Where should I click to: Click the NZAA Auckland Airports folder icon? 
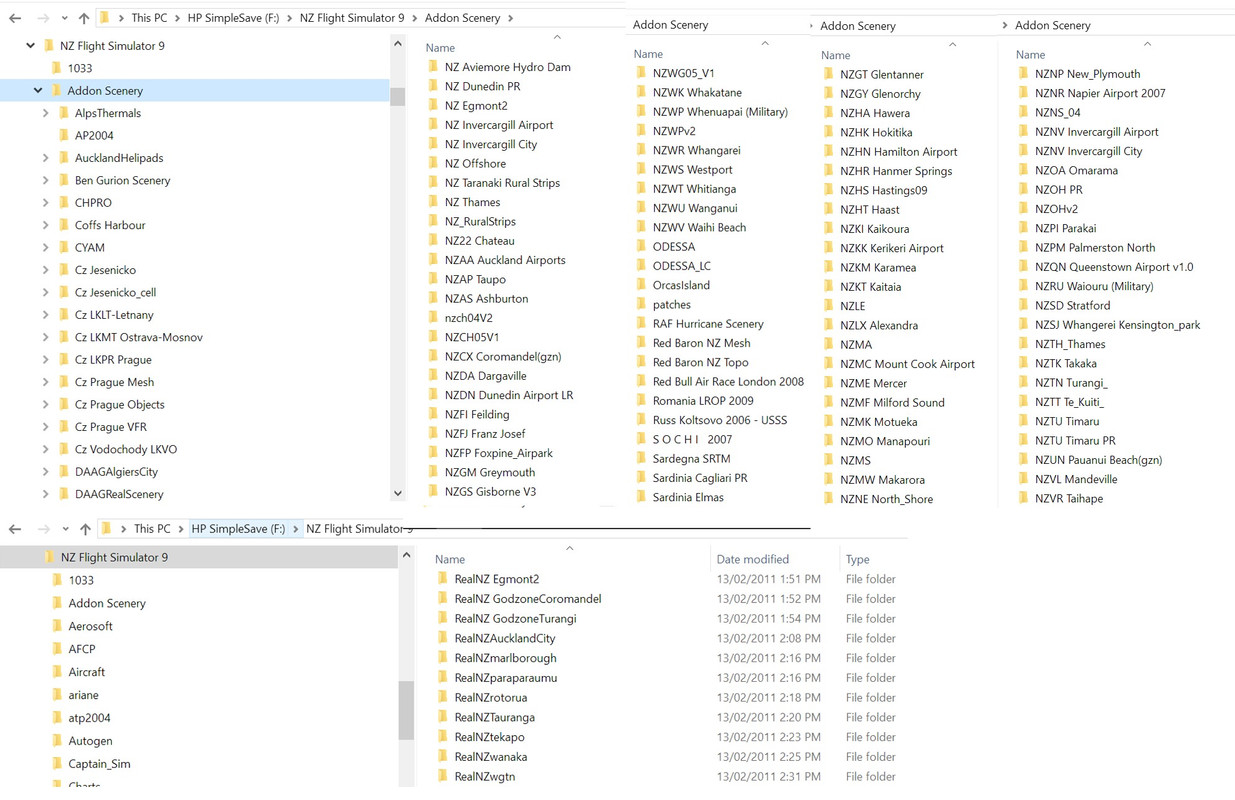(433, 260)
